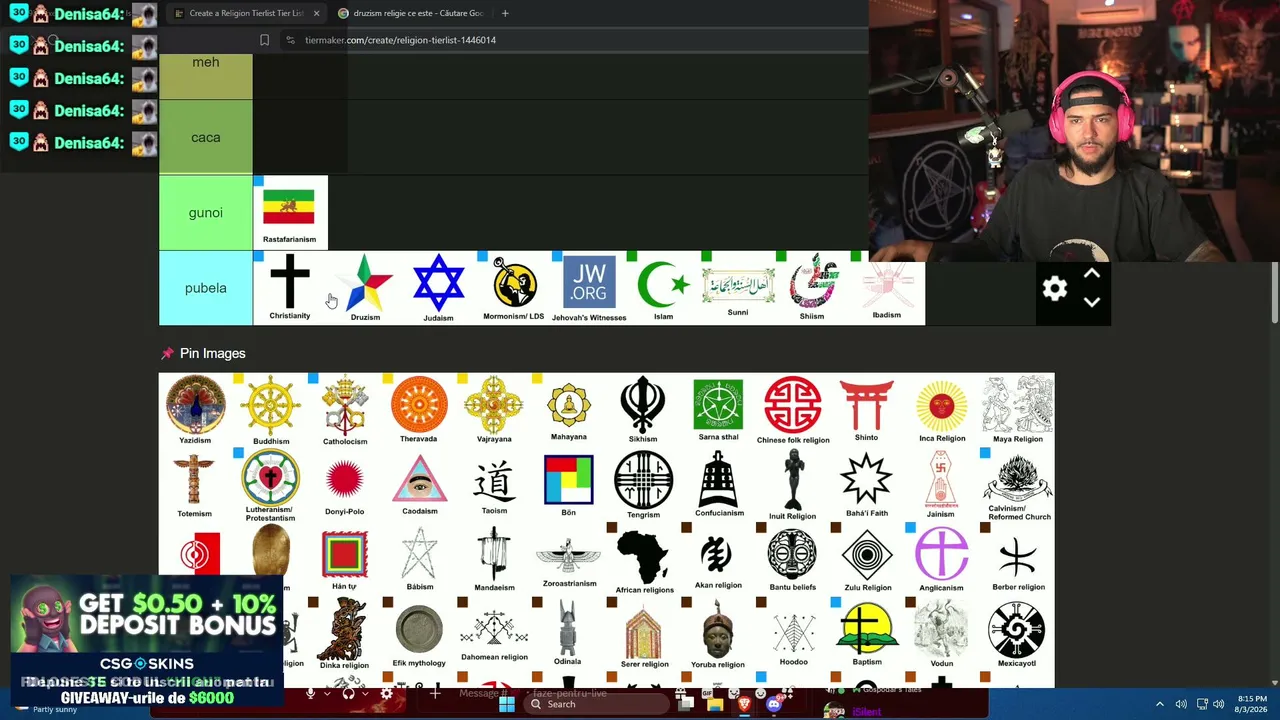Select the Inuit Religion figure tile
This screenshot has height=720, width=1280.
click(793, 485)
